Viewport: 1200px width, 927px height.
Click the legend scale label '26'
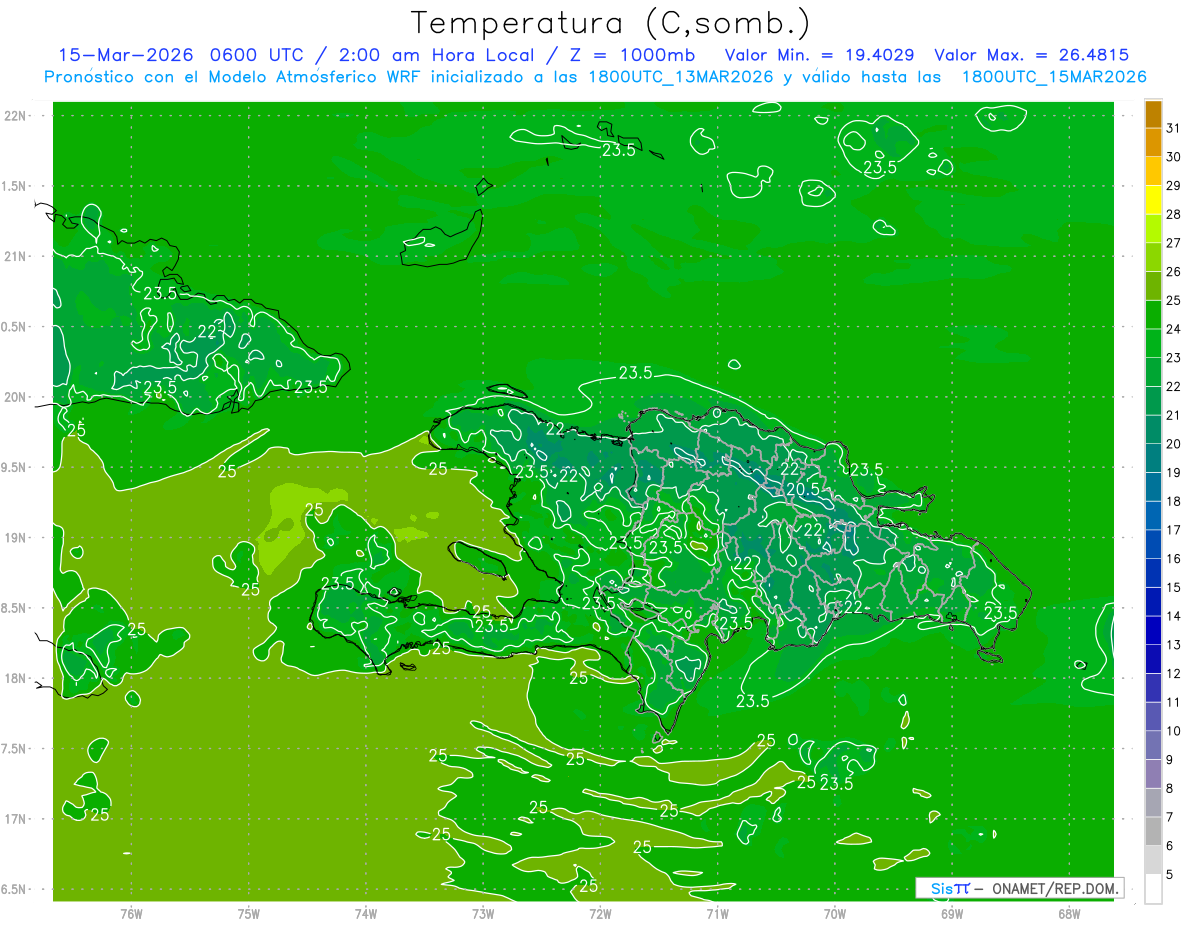1173,271
